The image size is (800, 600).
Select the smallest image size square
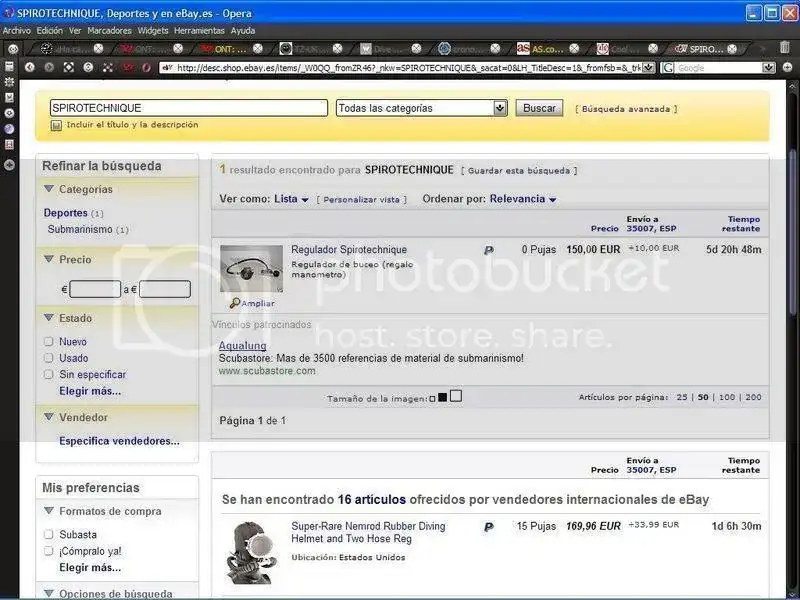[432, 399]
